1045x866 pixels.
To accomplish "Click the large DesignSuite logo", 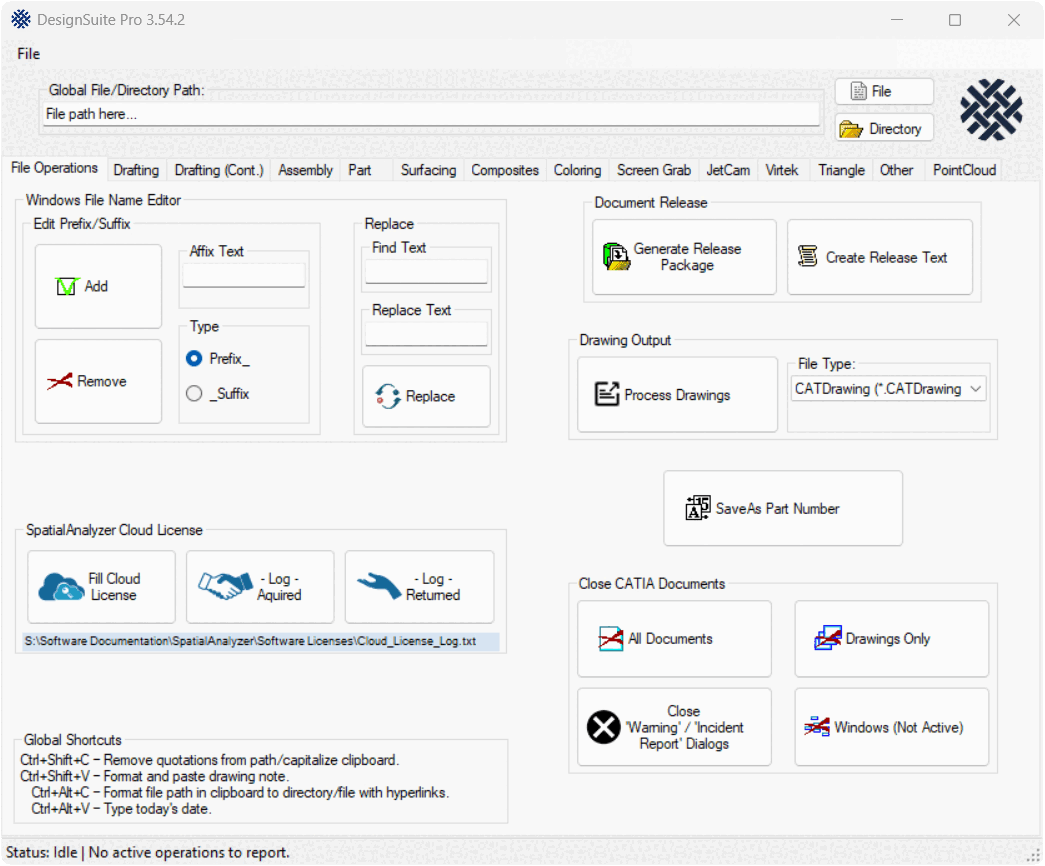I will point(991,110).
